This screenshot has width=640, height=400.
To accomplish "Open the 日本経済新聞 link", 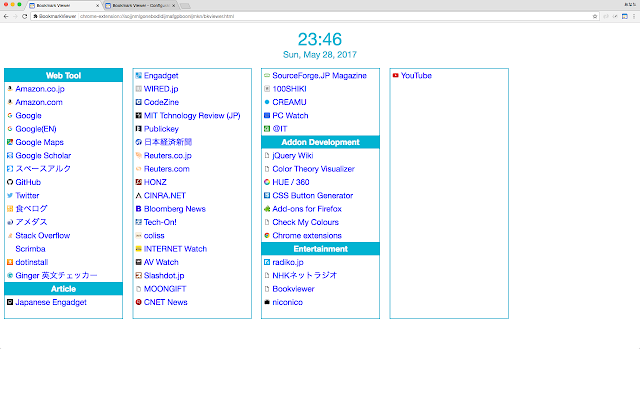I will coord(168,142).
